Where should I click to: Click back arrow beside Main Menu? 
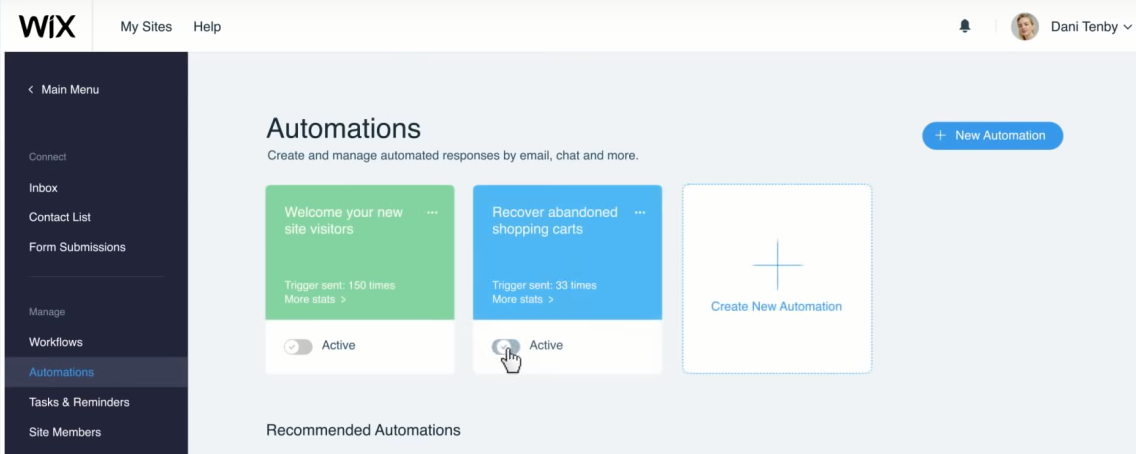pos(31,90)
